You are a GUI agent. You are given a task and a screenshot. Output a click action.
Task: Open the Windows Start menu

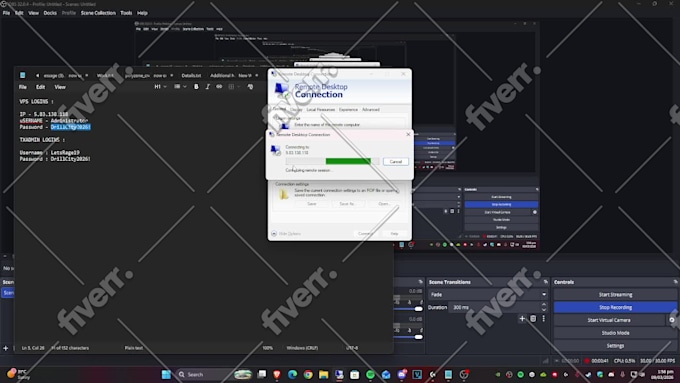pyautogui.click(x=166, y=374)
